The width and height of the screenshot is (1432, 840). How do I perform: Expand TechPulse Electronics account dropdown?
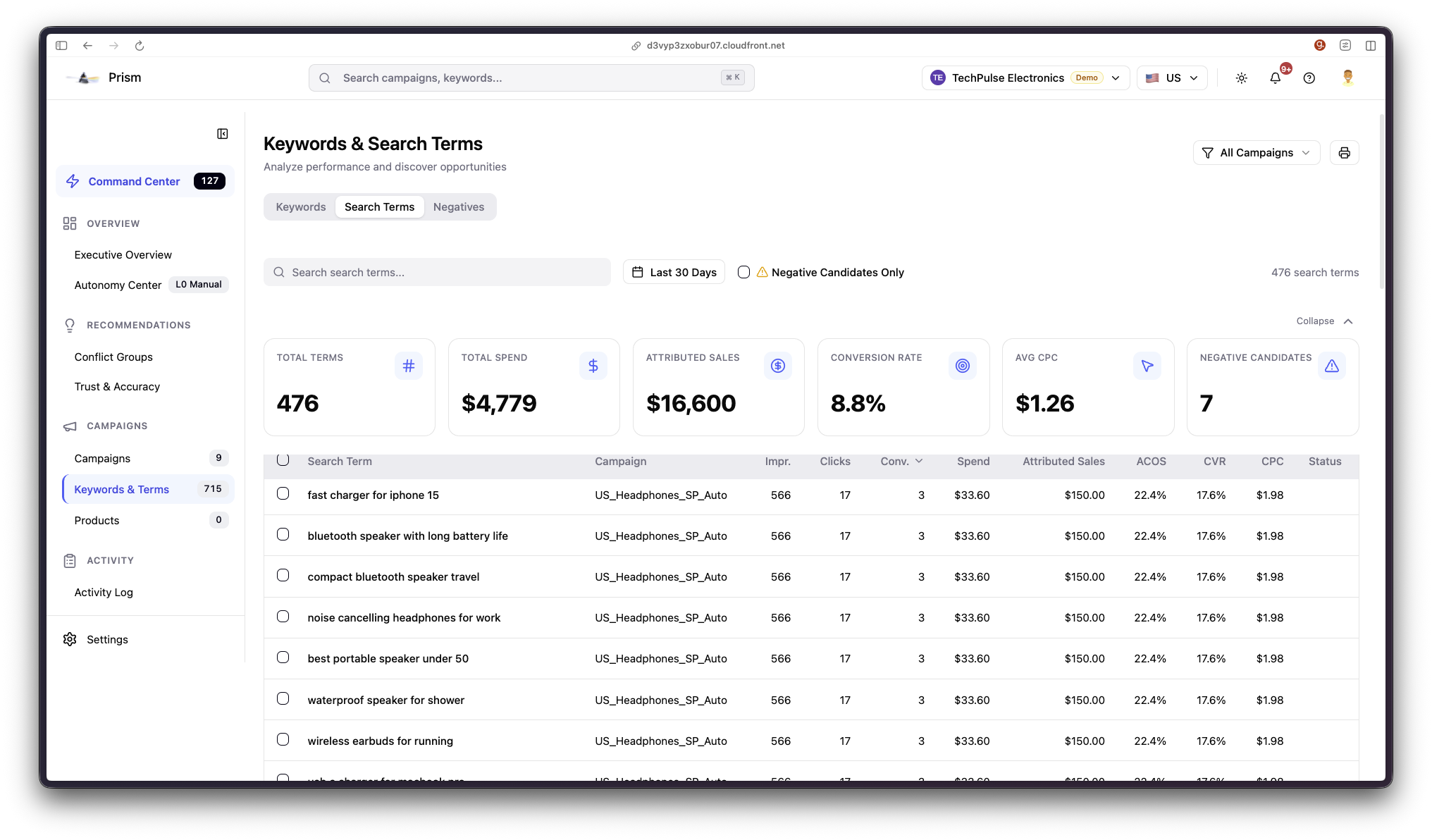point(1025,78)
